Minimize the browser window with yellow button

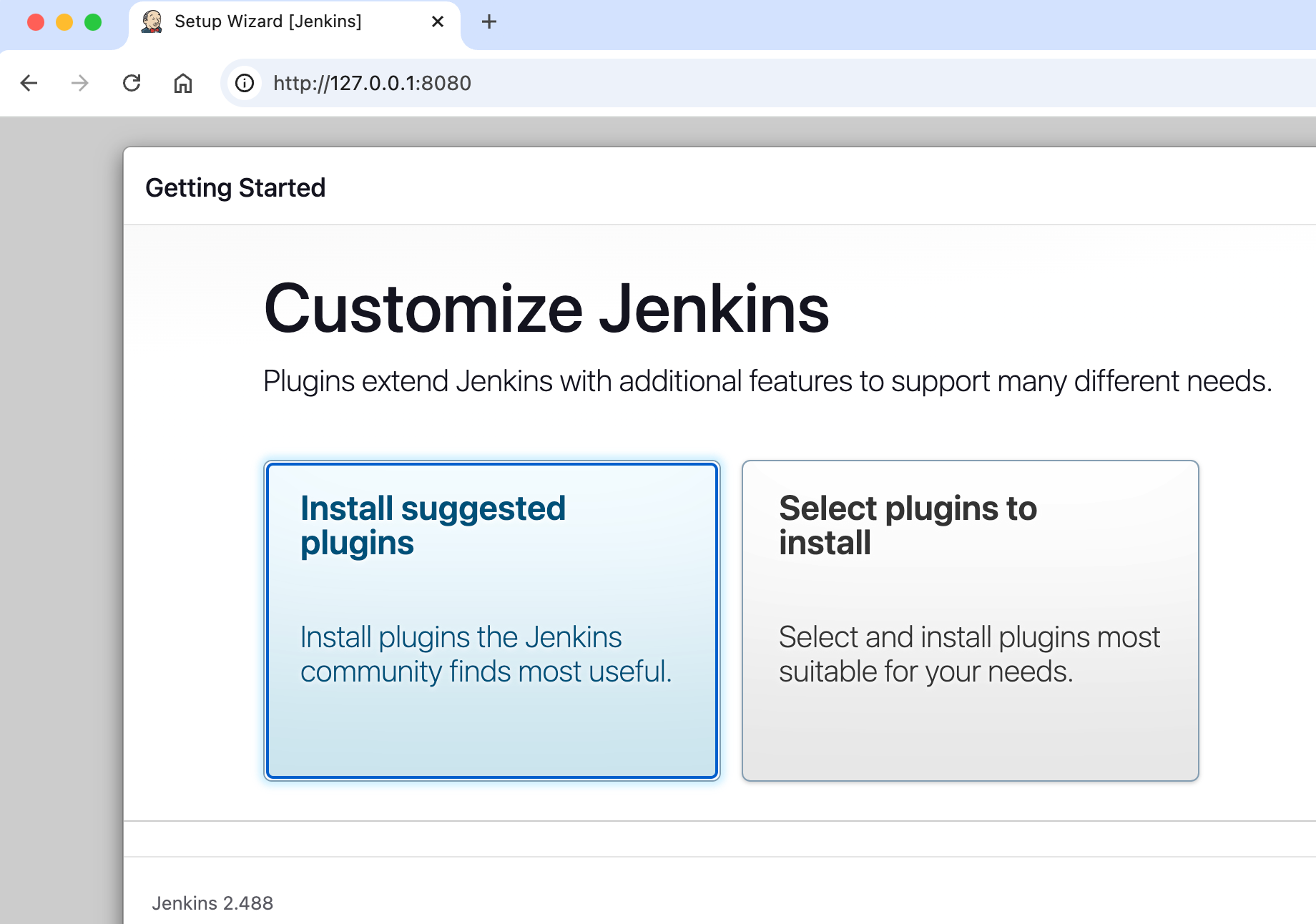[x=64, y=22]
